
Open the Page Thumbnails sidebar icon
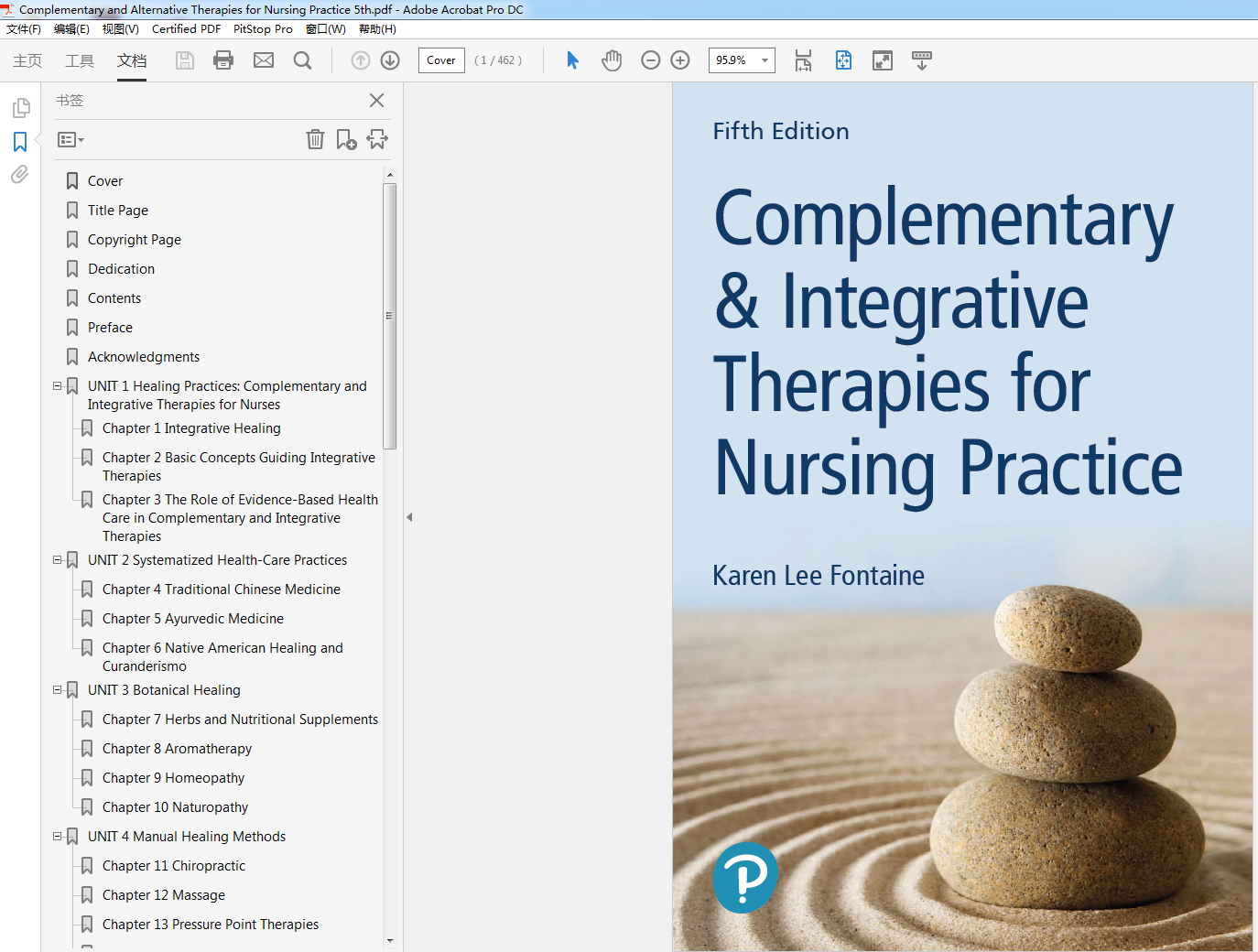(x=21, y=108)
